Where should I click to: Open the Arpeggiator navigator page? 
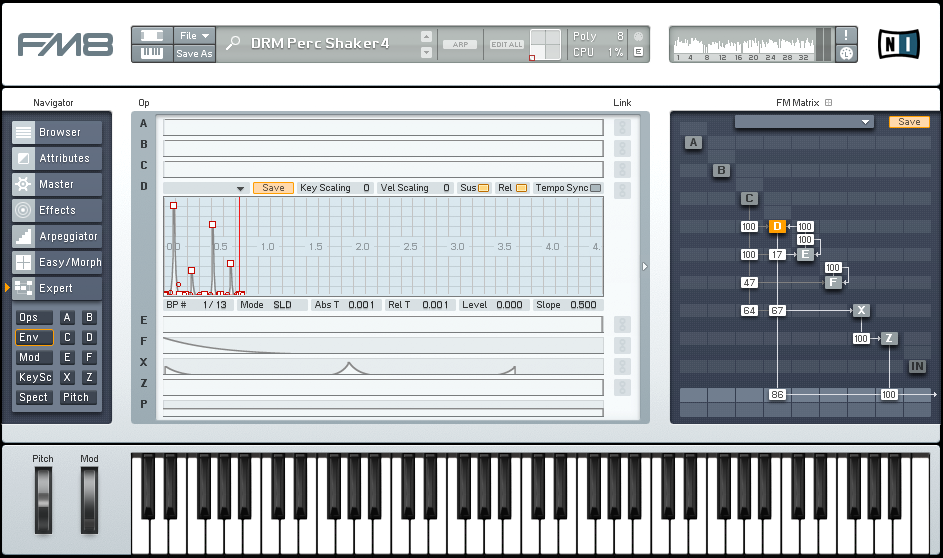tap(57, 236)
